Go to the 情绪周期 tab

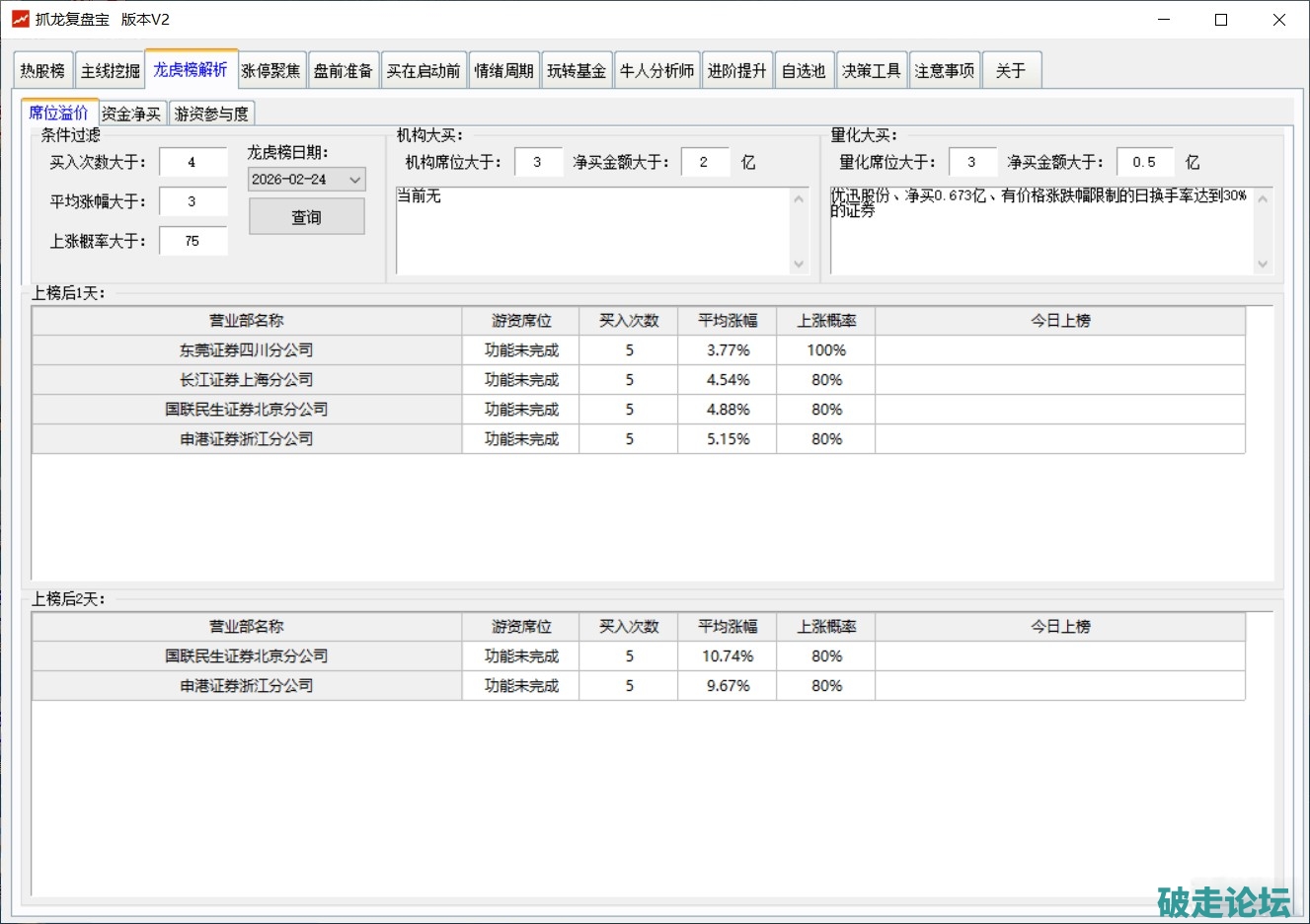click(x=503, y=71)
